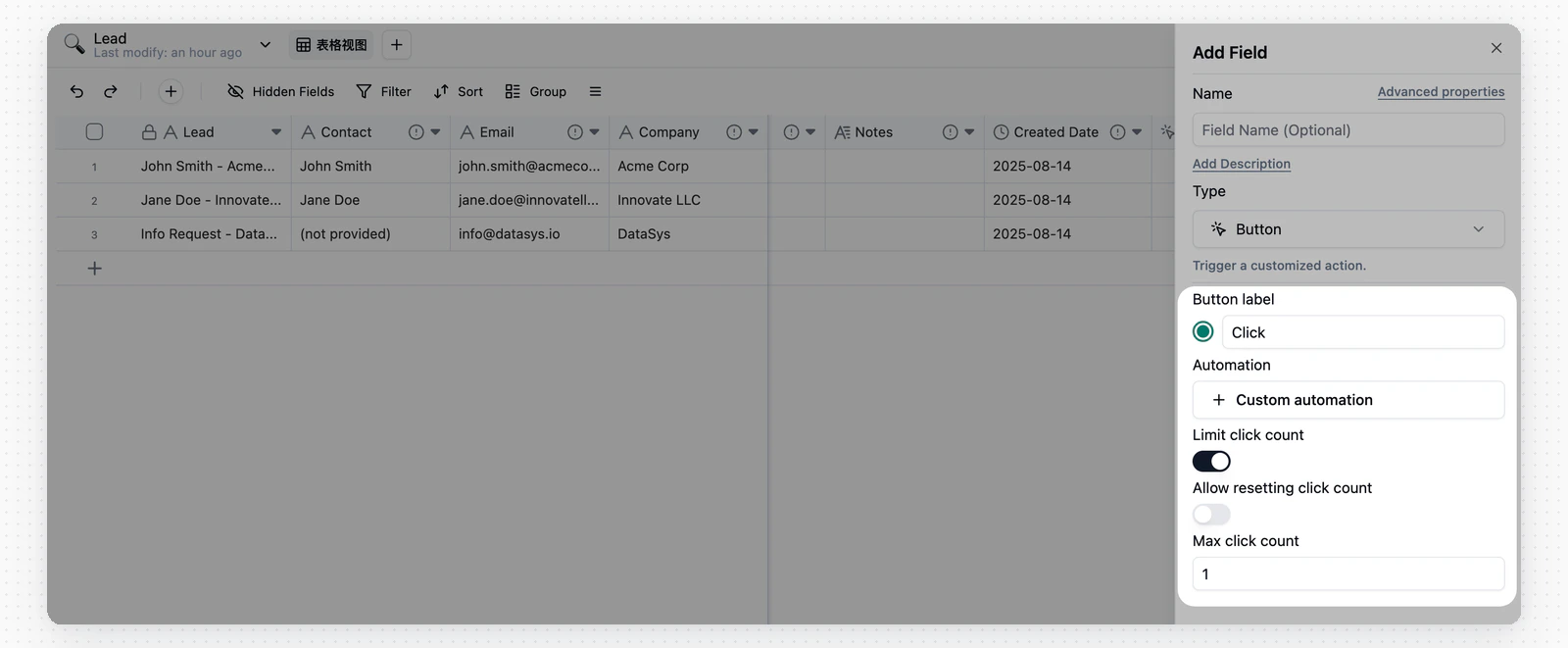Turn off Limit click count toggle

tap(1211, 461)
